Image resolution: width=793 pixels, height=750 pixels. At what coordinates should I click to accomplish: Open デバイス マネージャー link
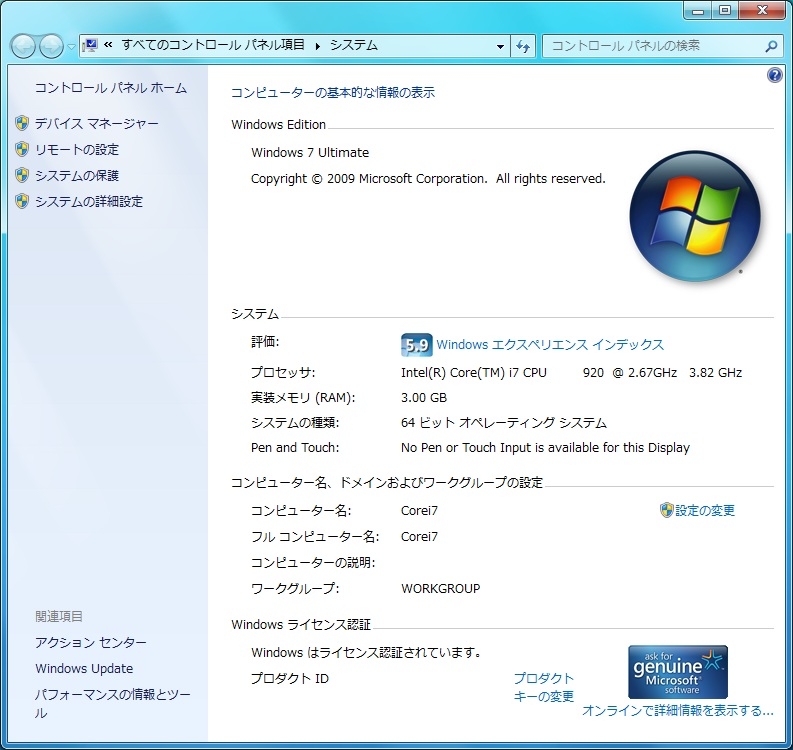pyautogui.click(x=97, y=123)
